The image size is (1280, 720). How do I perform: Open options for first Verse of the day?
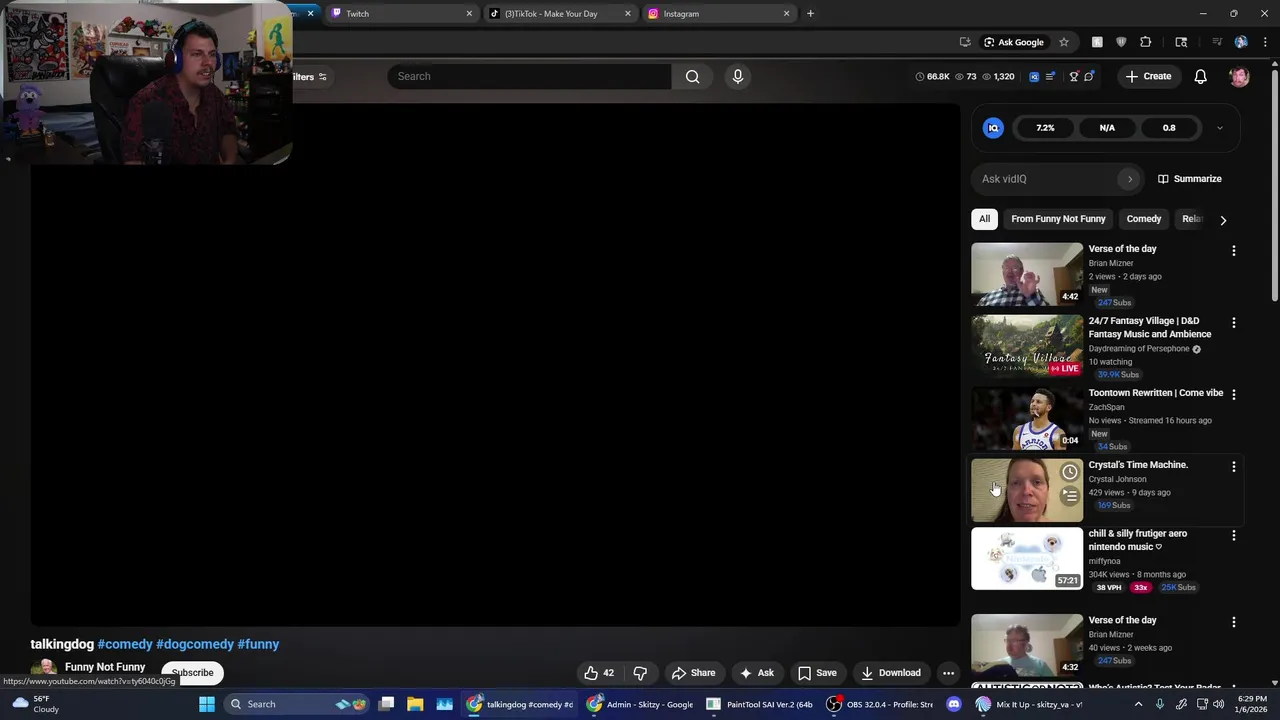(x=1233, y=251)
